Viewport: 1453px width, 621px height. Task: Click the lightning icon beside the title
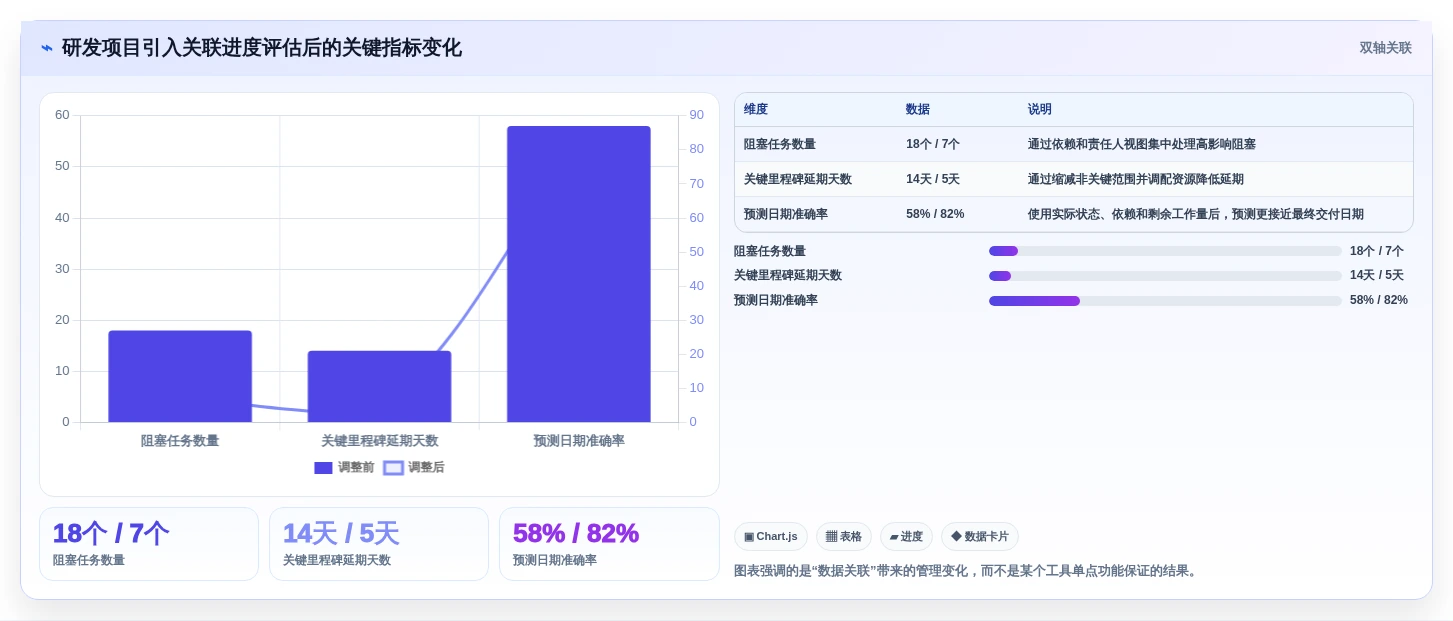coord(46,48)
